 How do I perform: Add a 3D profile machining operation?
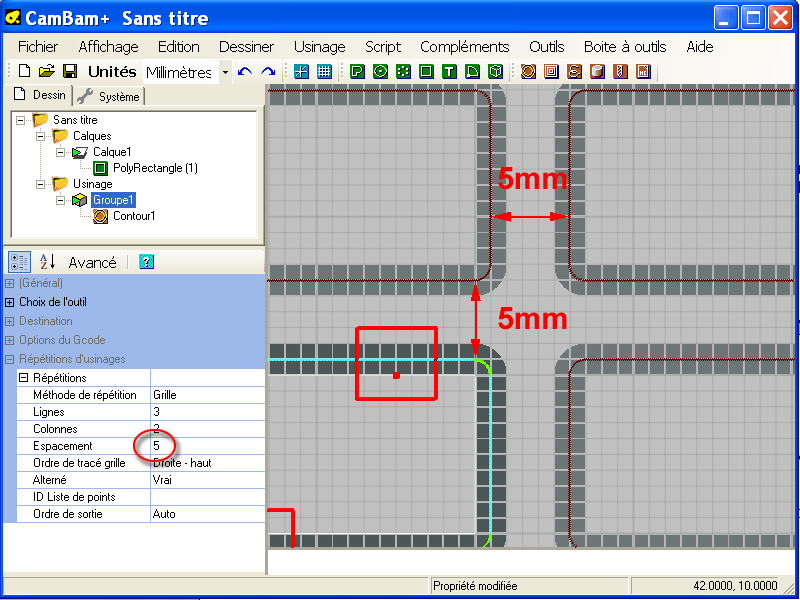click(597, 71)
